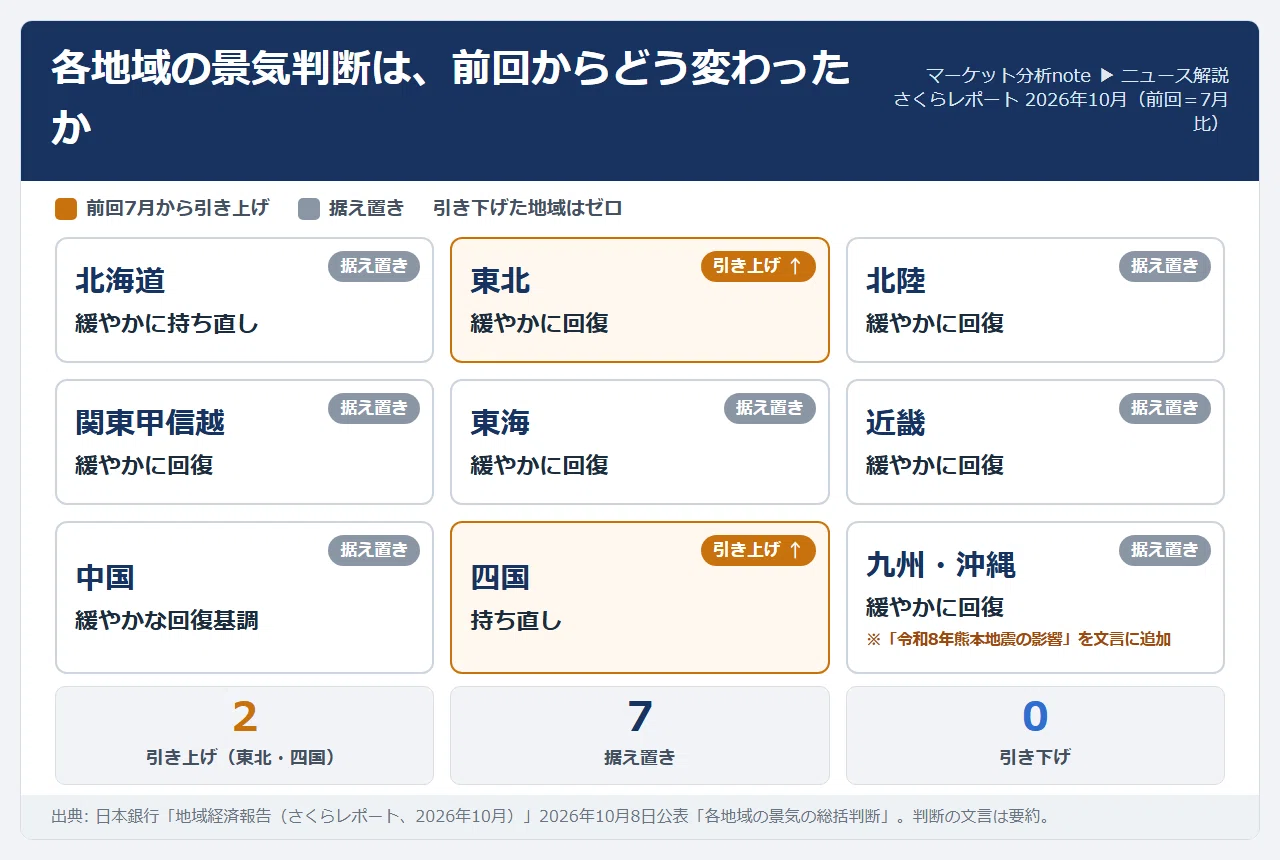Click the 令和8年熊本地震の影響 note text
This screenshot has height=860, width=1280.
point(1018,639)
